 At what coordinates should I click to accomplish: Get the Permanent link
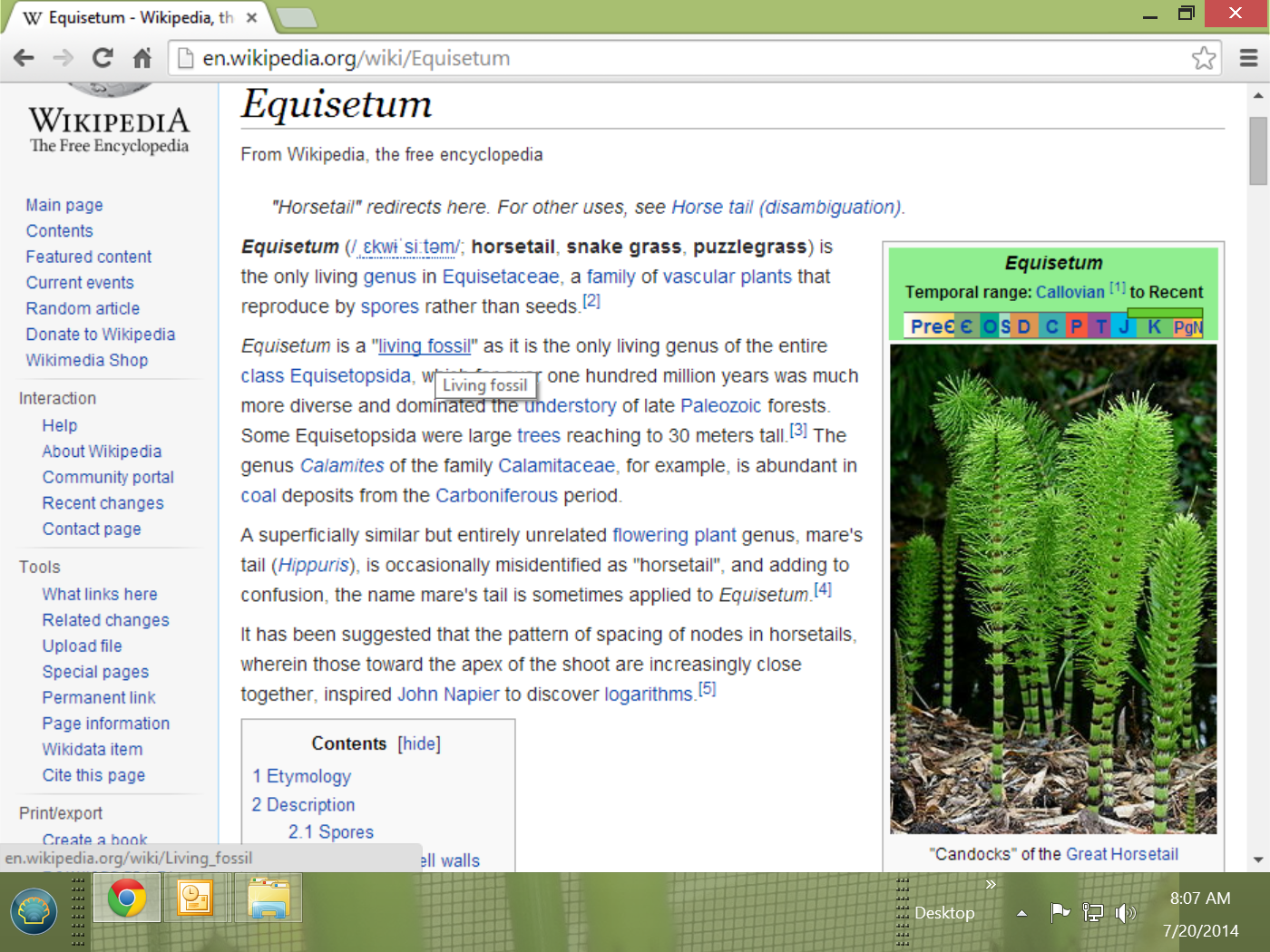pos(99,697)
